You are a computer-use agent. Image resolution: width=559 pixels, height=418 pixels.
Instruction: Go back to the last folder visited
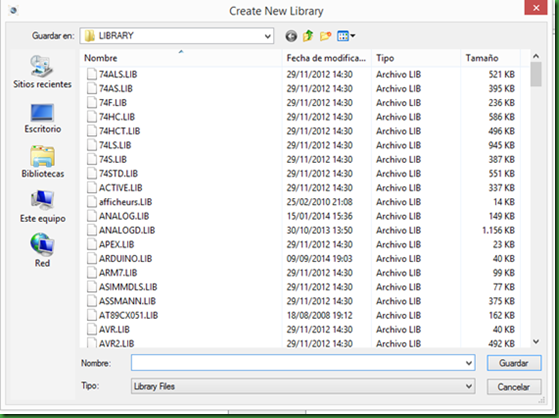coord(291,36)
